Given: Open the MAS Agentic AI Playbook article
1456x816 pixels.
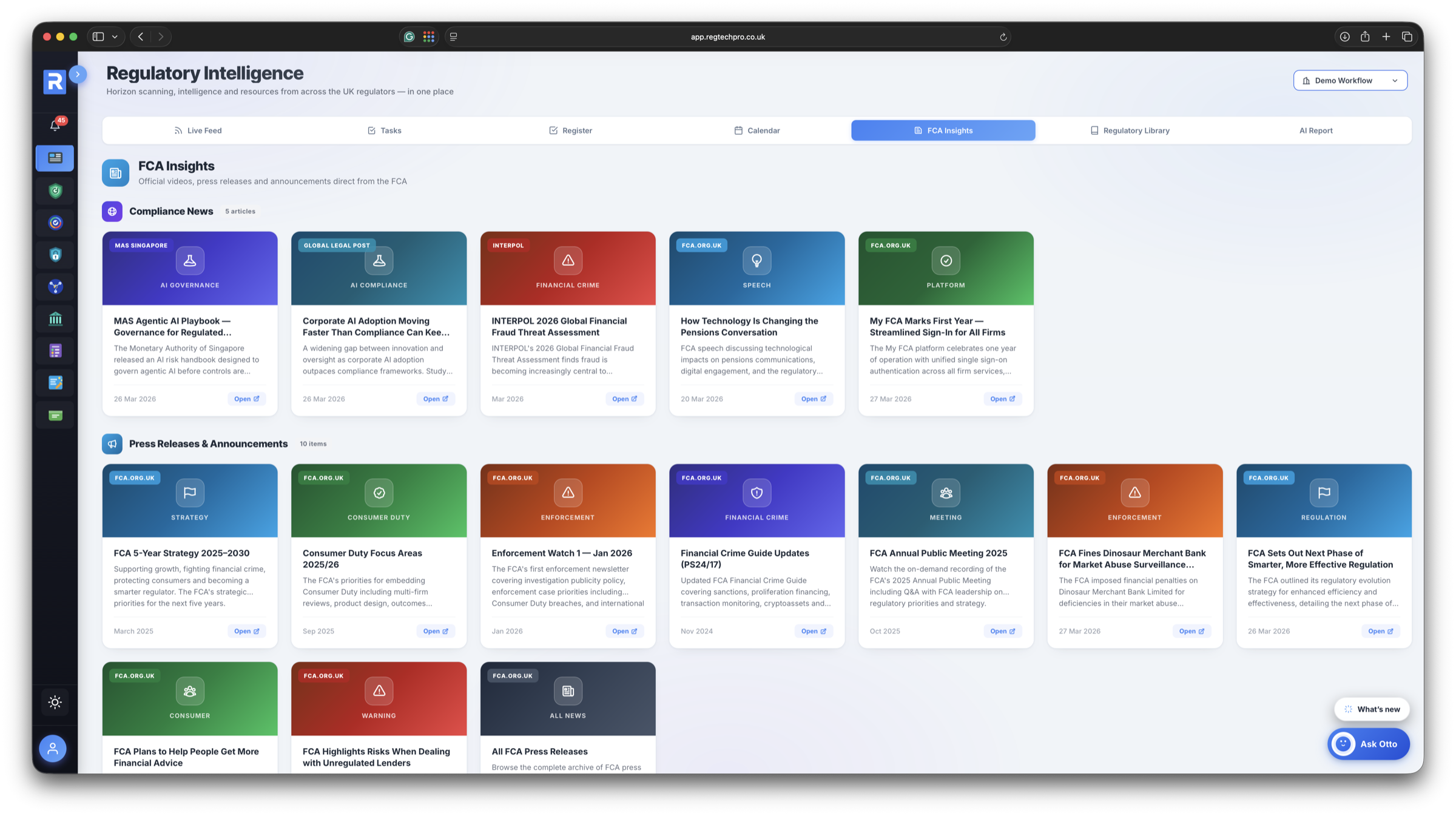Looking at the screenshot, I should 246,399.
